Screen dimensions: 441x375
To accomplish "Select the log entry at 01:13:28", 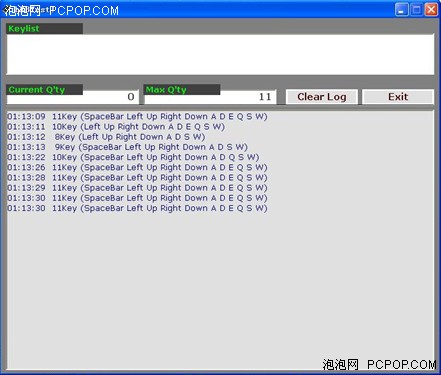I will (x=137, y=178).
